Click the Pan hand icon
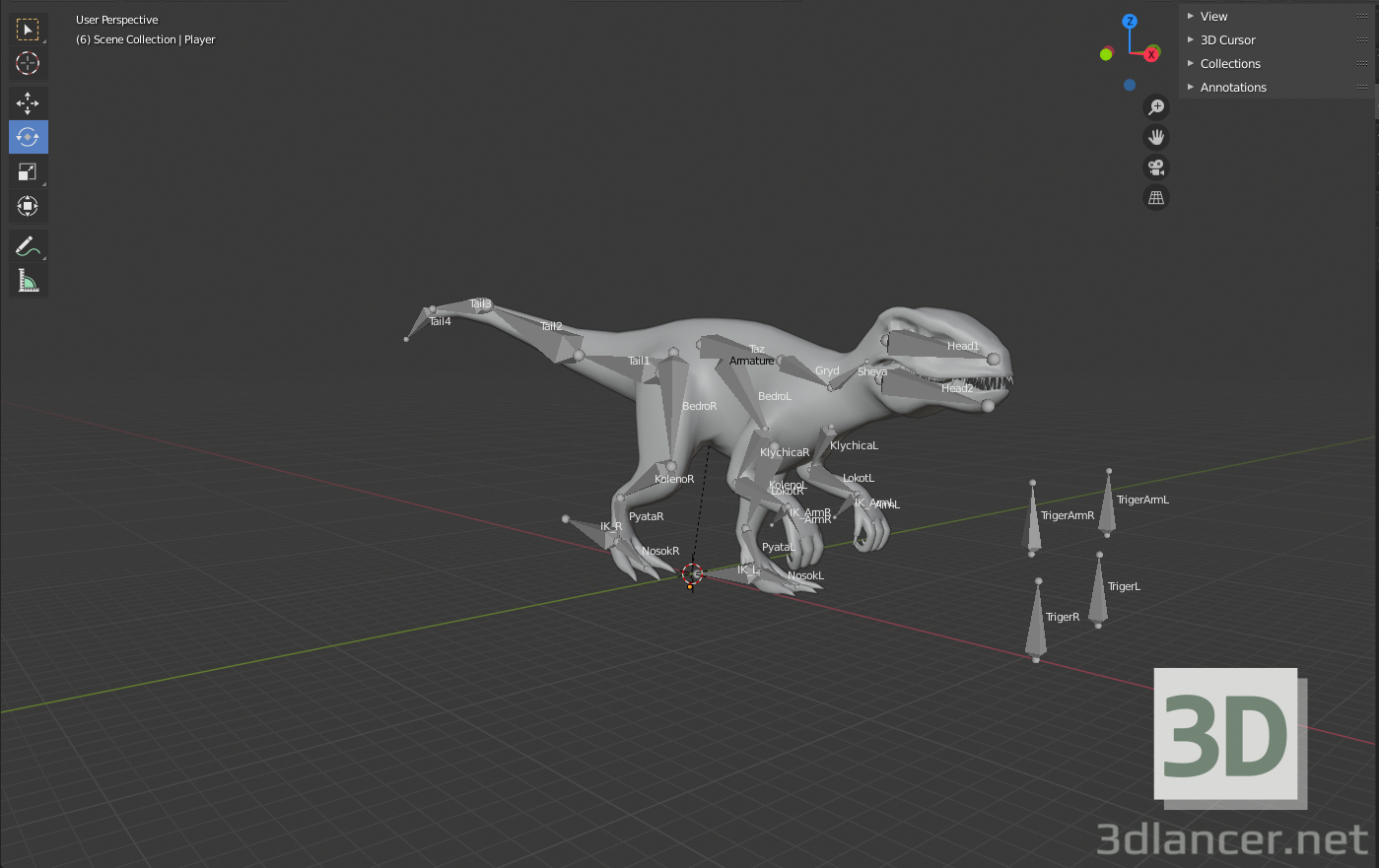Screen dimensions: 1379x868 click(1155, 136)
